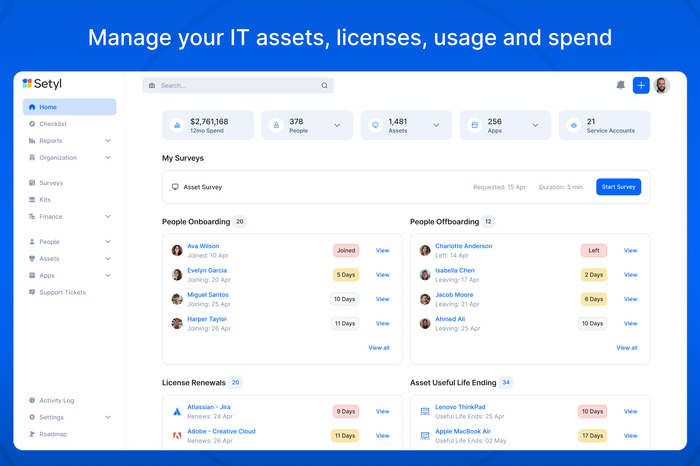Click the Lenovo ThinkPad laptop icon
This screenshot has width=700, height=466.
click(x=425, y=412)
